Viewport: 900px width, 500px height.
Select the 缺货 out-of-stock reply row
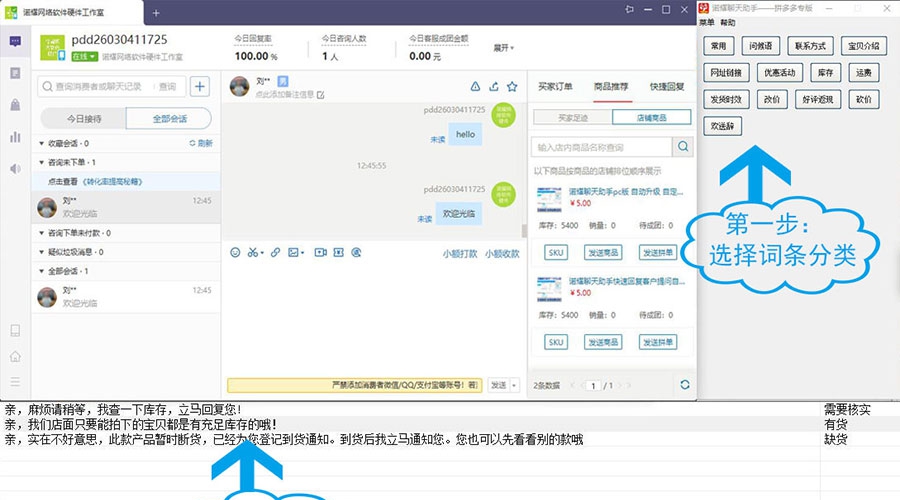tap(450, 439)
